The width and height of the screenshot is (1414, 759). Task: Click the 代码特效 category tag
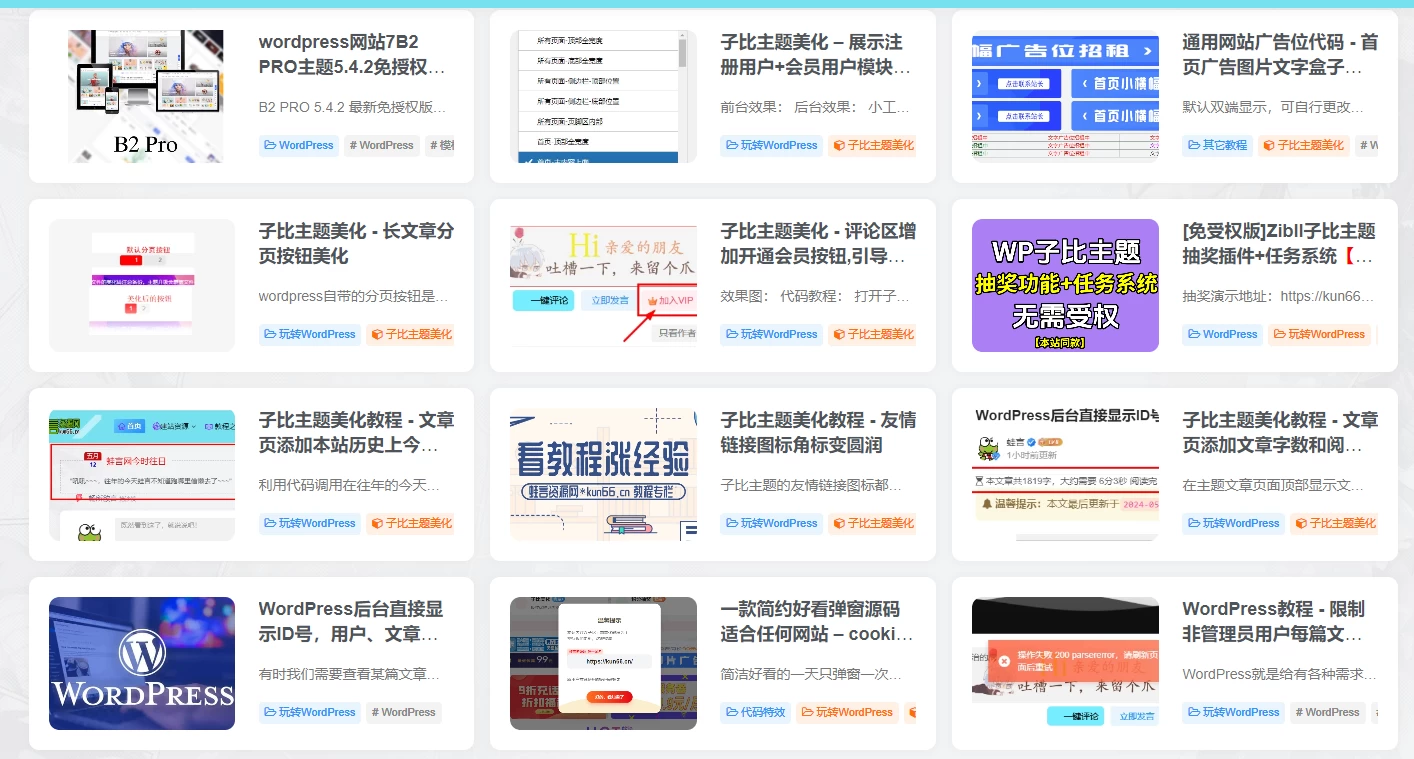tap(757, 712)
